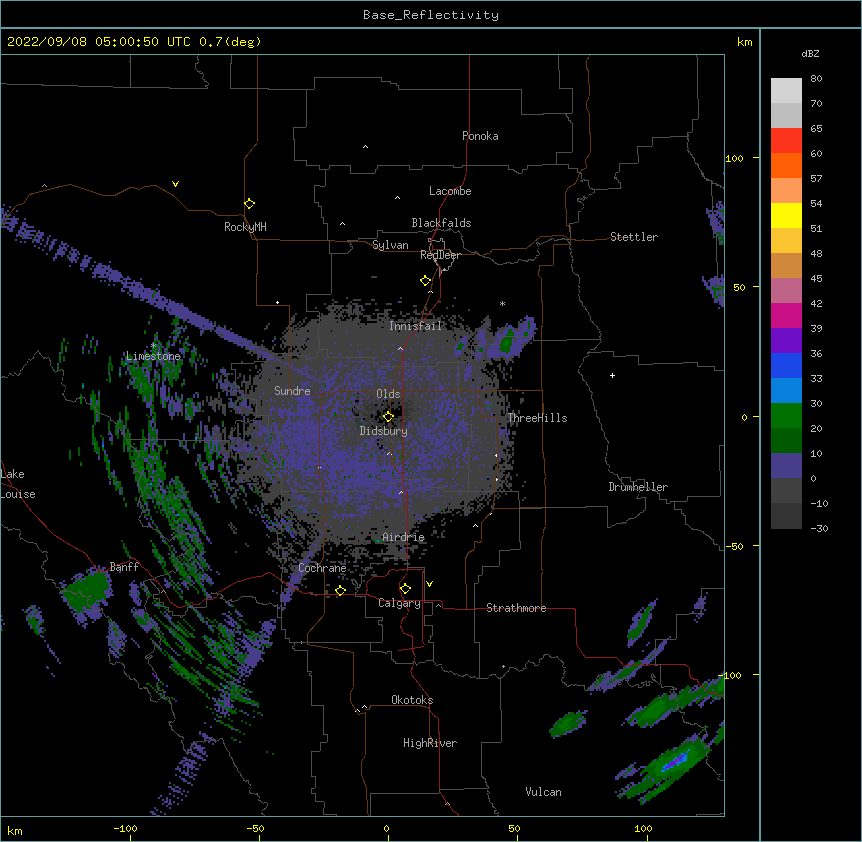This screenshot has width=862, height=842.
Task: Click the -100 tick label on the right axis
Action: 731,675
